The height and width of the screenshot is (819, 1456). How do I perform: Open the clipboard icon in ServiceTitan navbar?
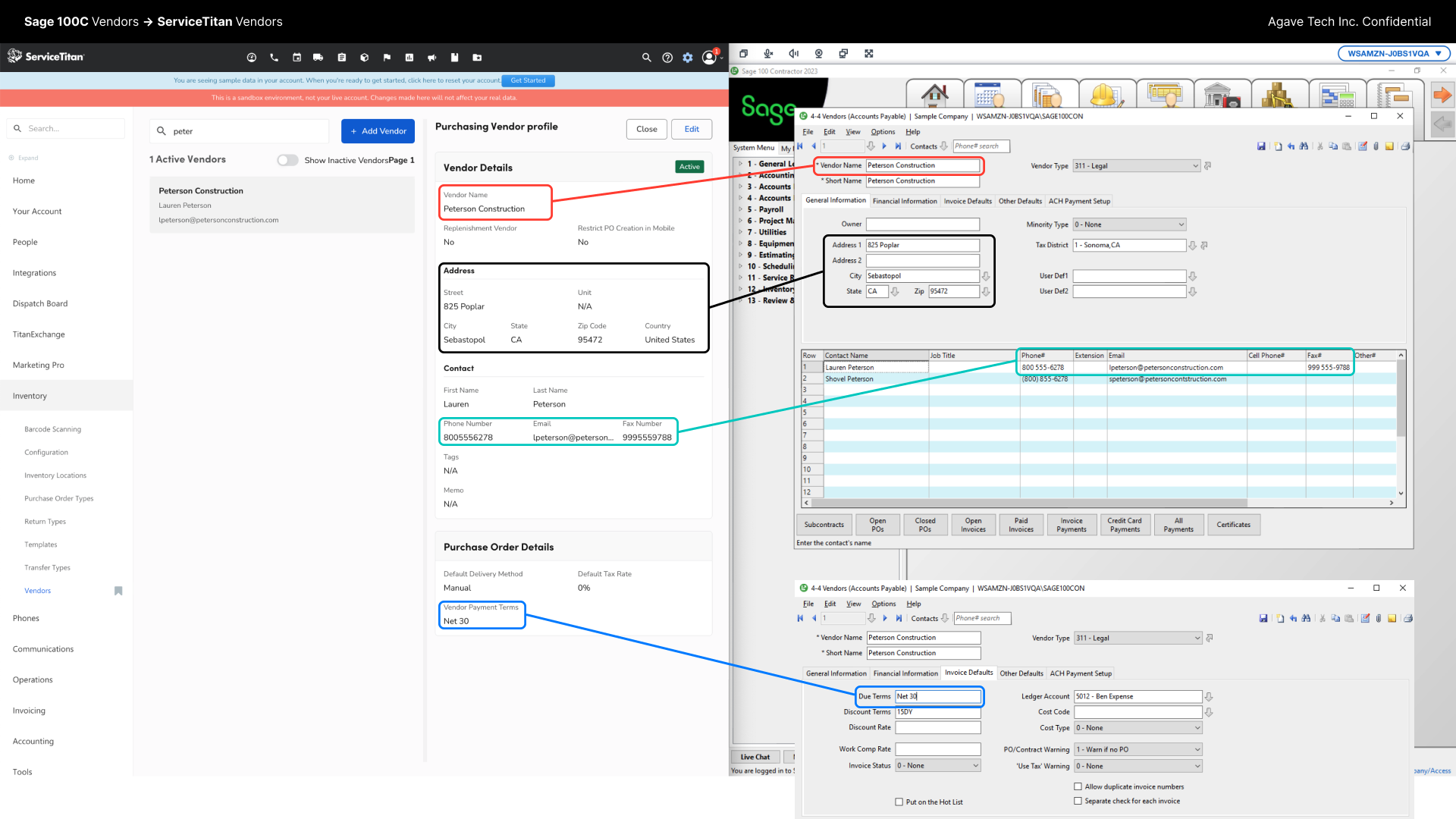(342, 57)
